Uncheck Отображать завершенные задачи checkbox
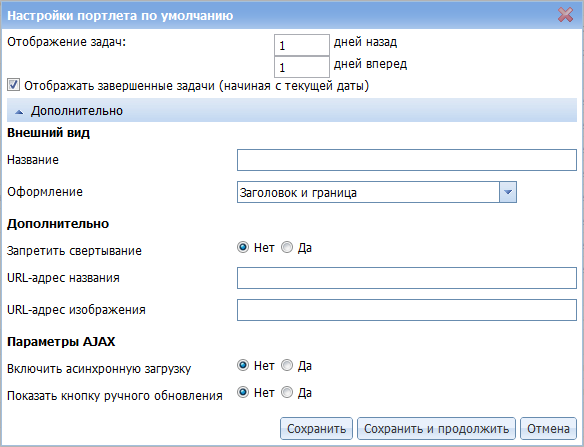 click(13, 85)
